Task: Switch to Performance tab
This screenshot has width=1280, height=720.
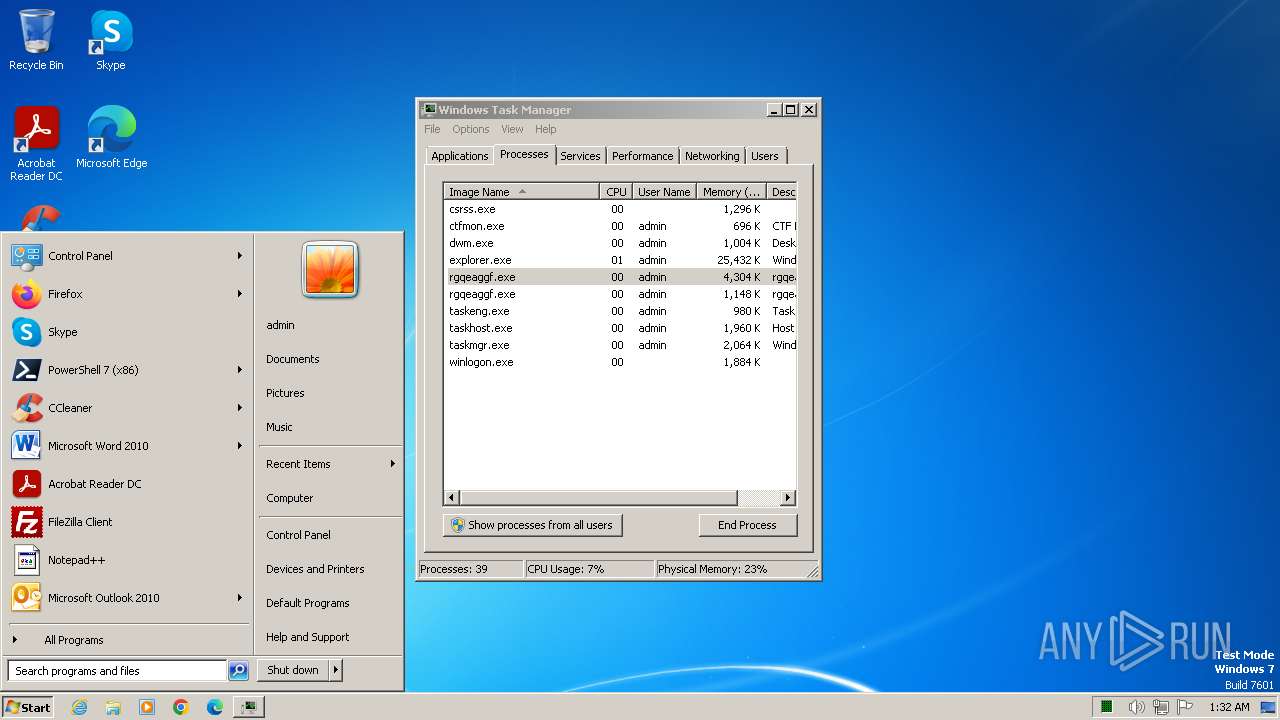Action: click(642, 156)
